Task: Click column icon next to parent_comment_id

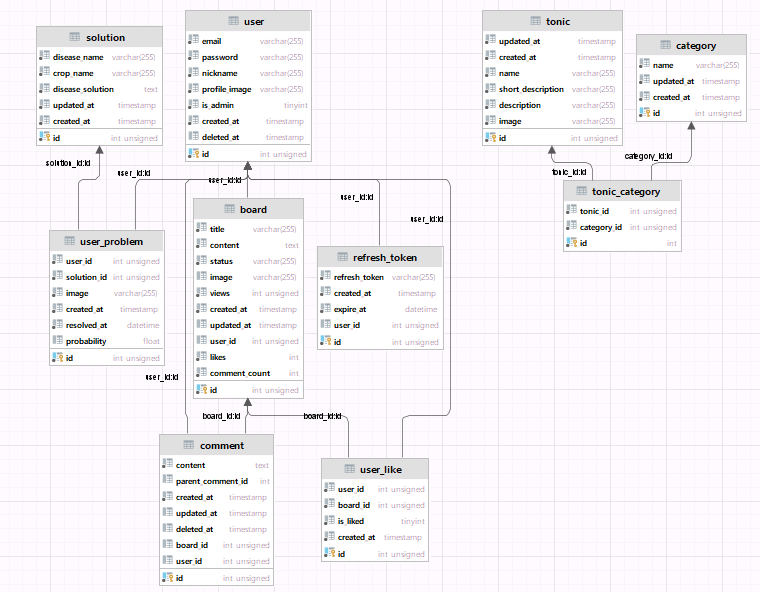Action: [x=168, y=480]
